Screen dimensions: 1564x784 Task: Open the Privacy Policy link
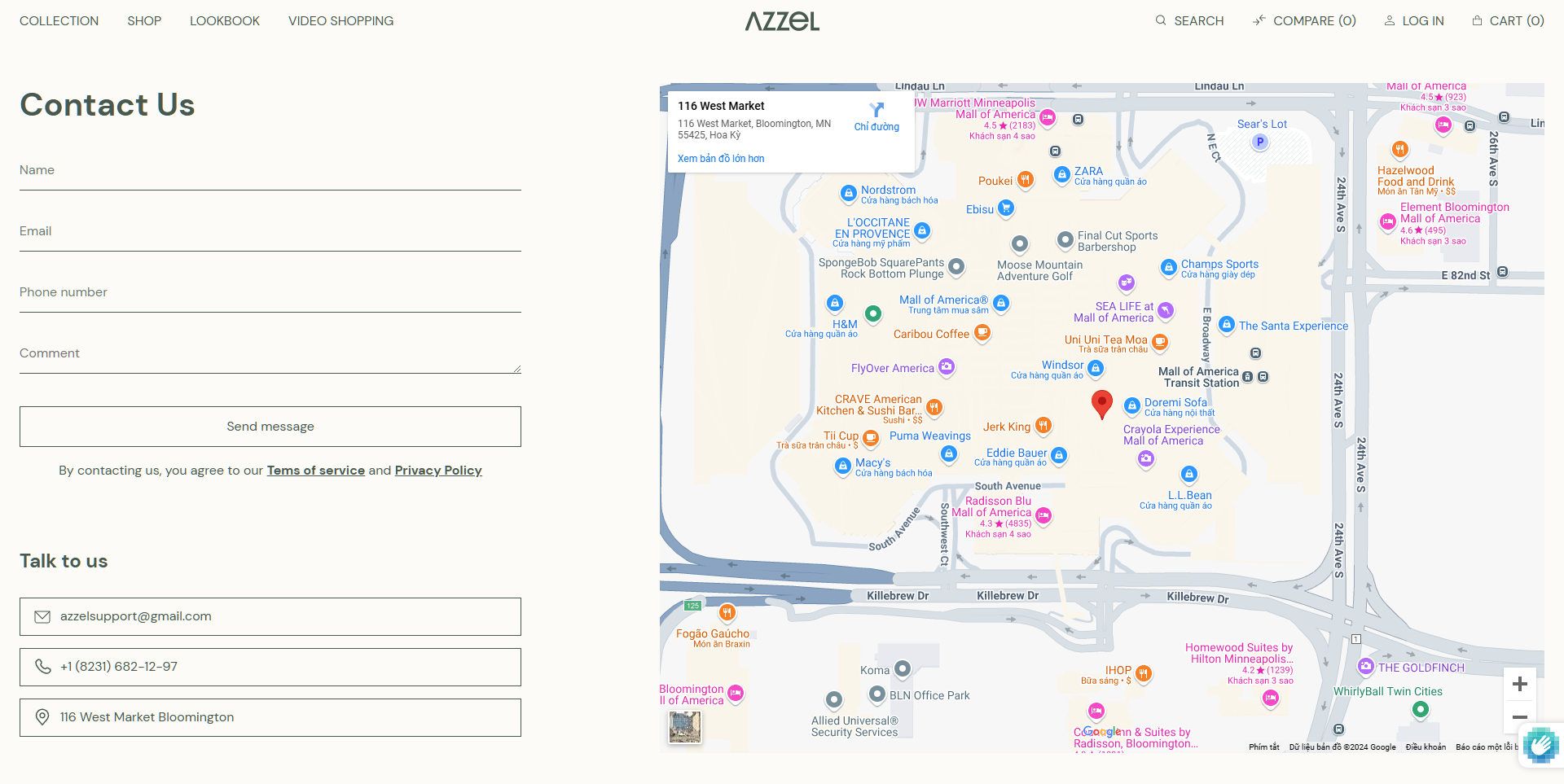click(x=438, y=471)
